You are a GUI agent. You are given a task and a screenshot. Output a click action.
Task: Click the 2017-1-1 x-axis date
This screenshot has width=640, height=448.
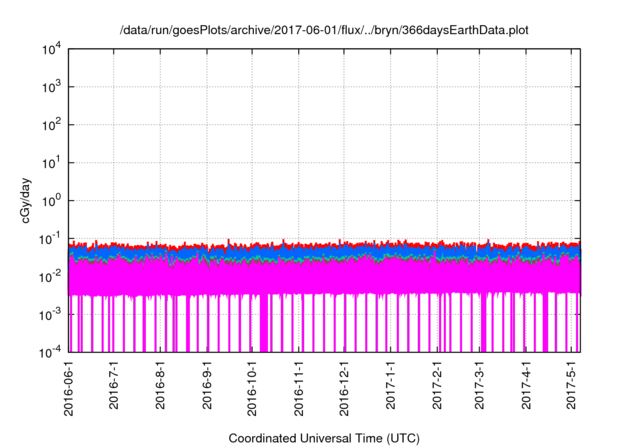[391, 385]
